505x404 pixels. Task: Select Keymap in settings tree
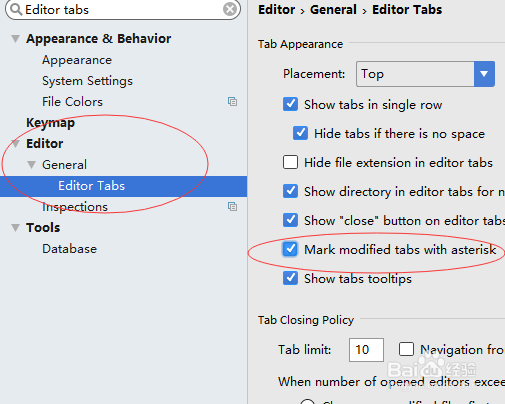pos(50,123)
